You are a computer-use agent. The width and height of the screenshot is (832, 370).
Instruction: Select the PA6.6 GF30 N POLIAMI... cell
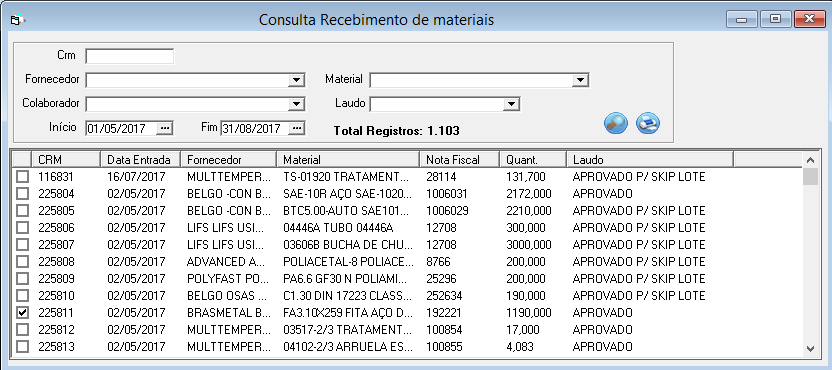346,279
